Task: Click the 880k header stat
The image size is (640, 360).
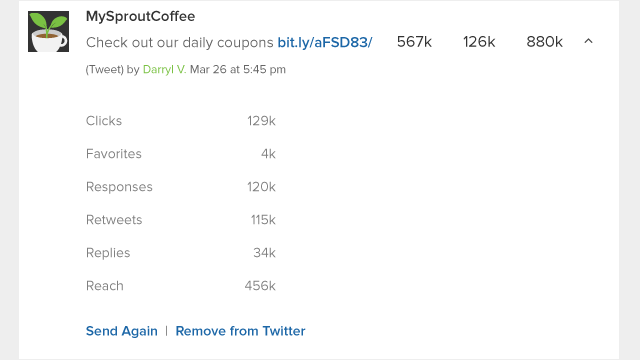Action: click(x=544, y=42)
